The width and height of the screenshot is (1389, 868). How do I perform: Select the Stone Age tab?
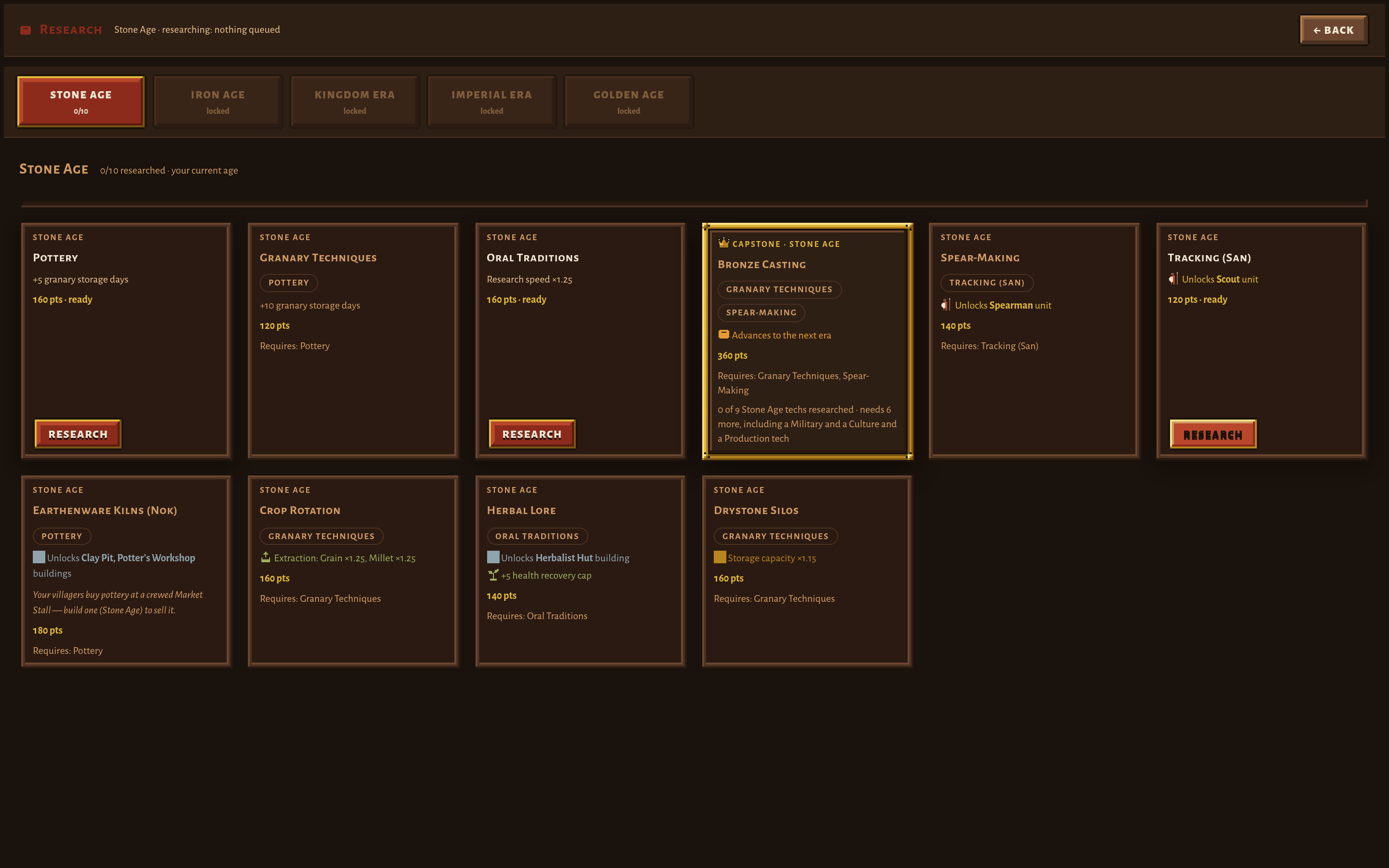(x=81, y=102)
